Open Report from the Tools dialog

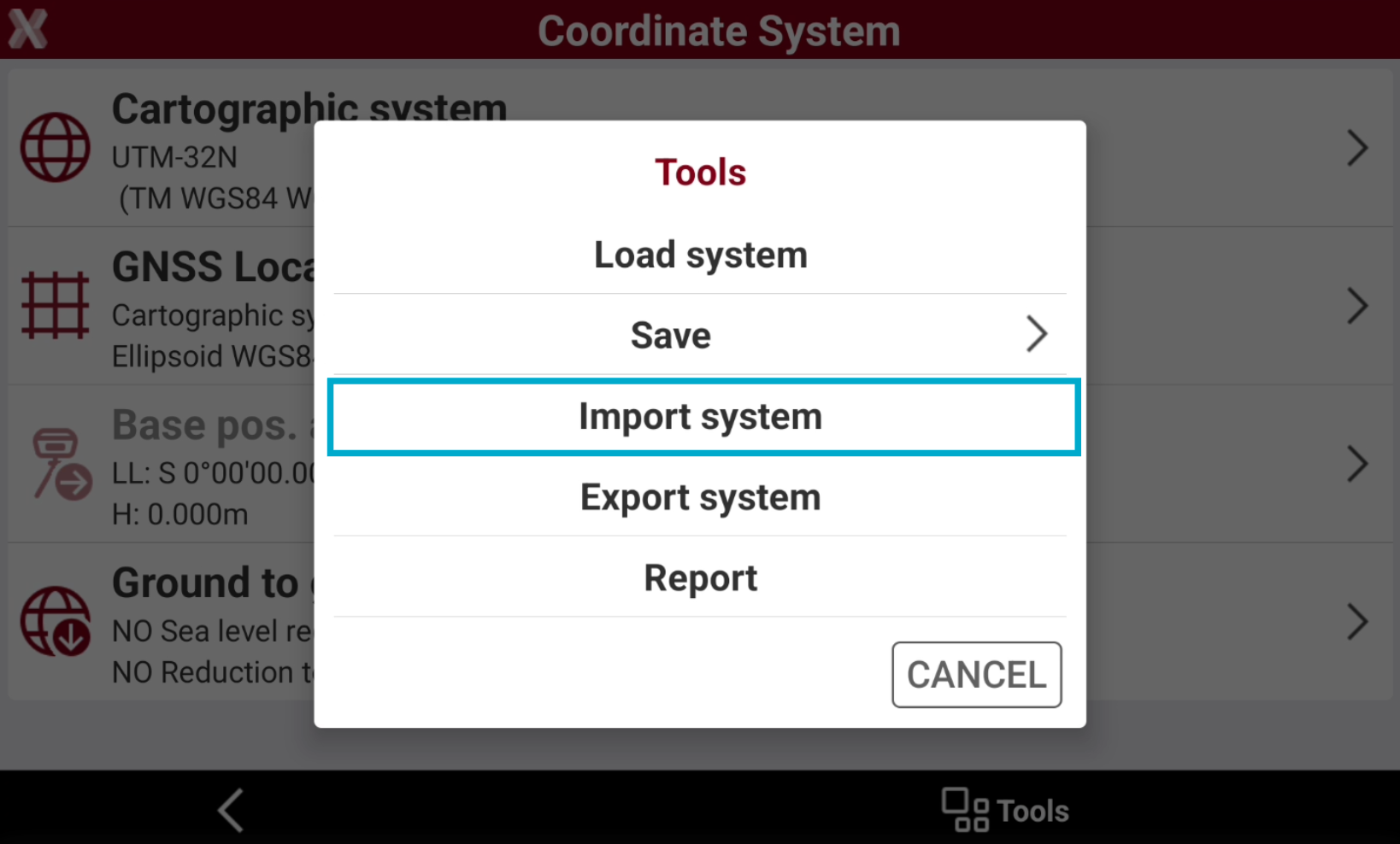[x=700, y=578]
